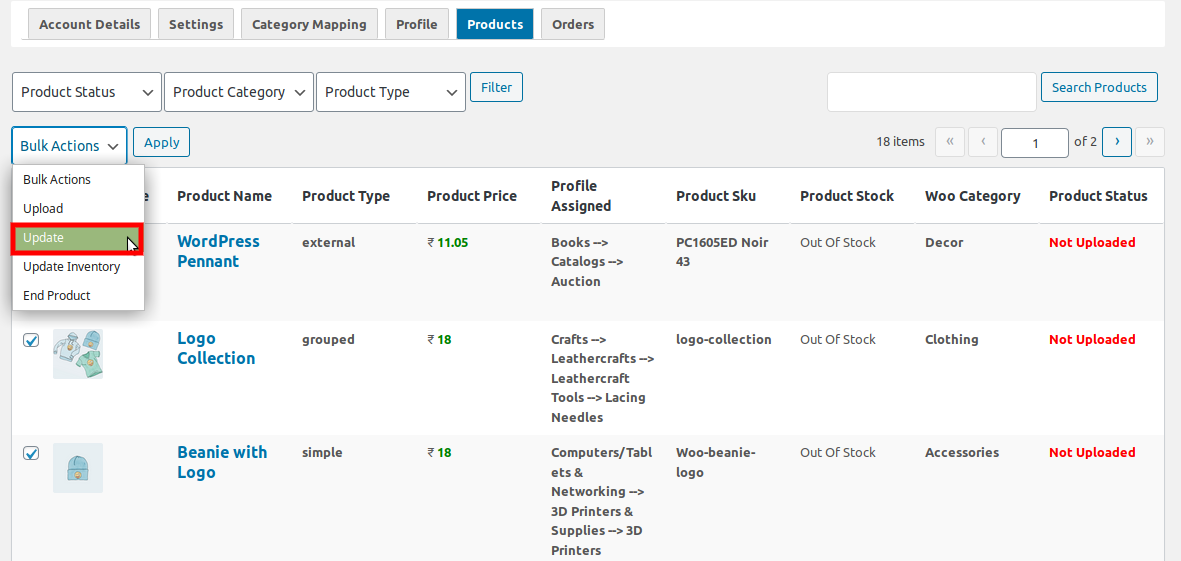The width and height of the screenshot is (1181, 561).
Task: Click first page double-arrow pagination button
Action: [949, 142]
